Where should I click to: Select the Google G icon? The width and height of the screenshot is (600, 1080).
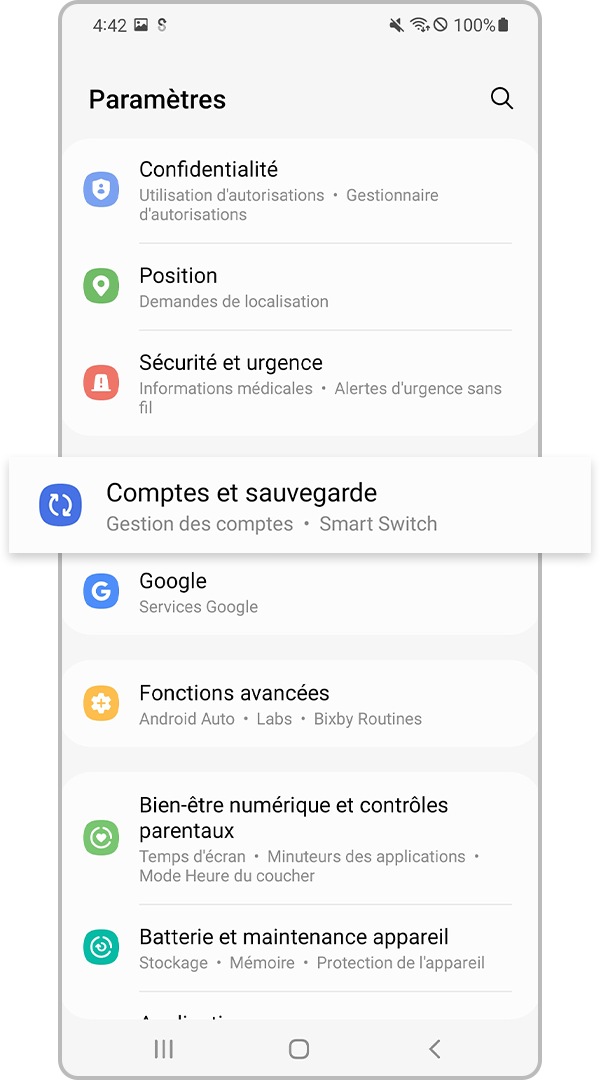click(x=101, y=592)
